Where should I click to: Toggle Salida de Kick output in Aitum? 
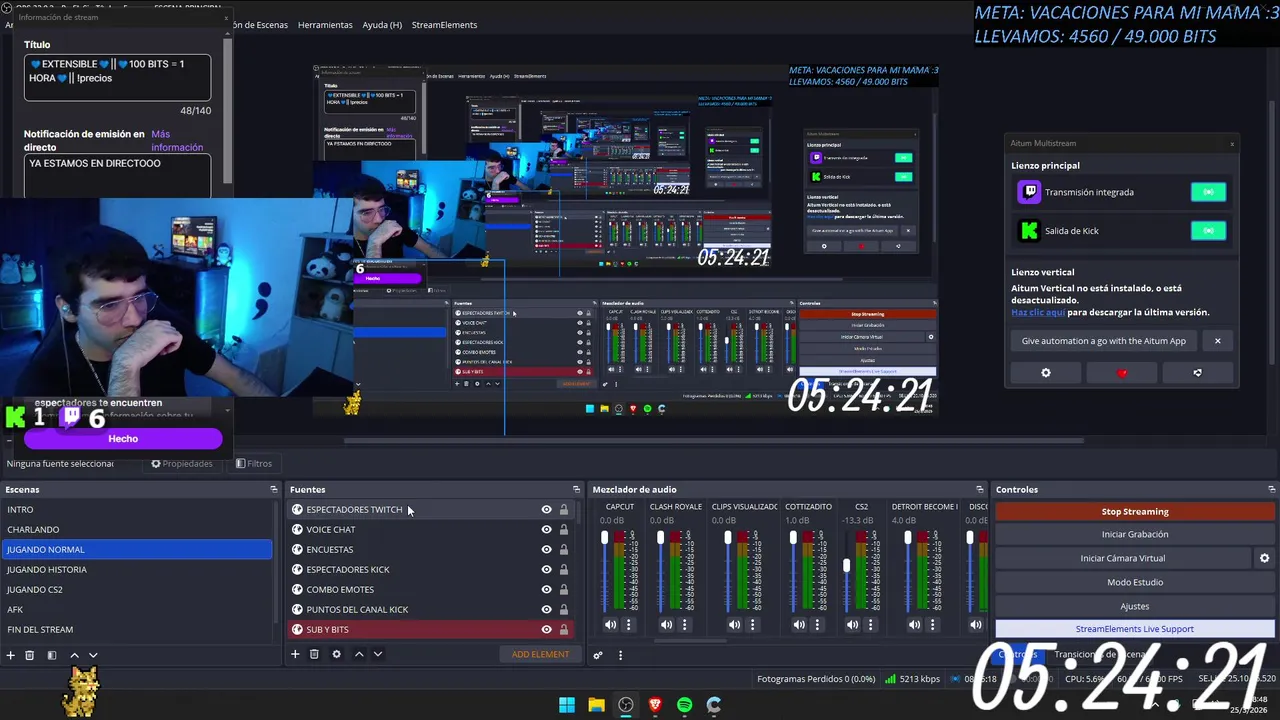[1208, 231]
